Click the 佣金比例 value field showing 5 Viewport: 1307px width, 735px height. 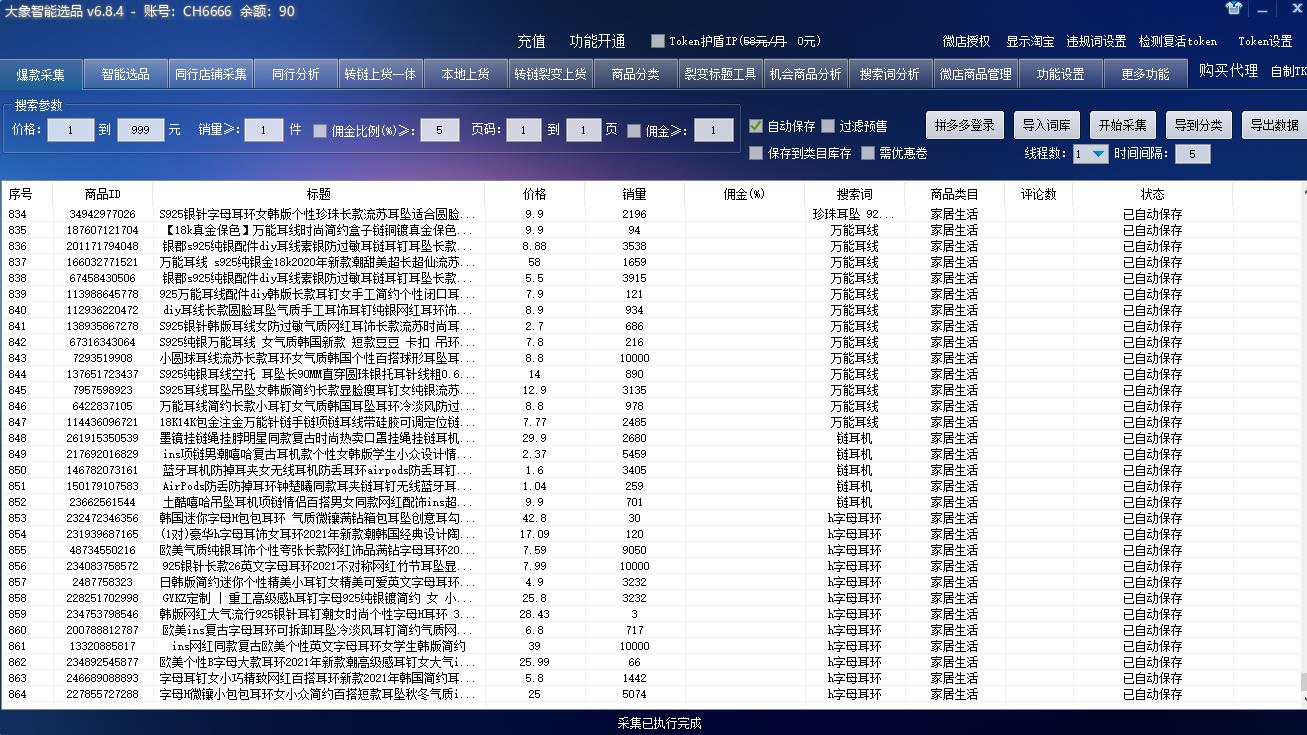(440, 130)
